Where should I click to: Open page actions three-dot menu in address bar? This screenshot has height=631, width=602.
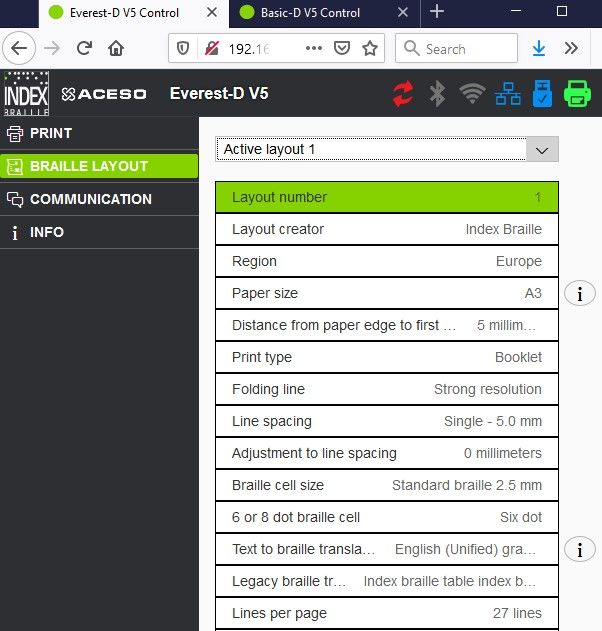point(314,48)
